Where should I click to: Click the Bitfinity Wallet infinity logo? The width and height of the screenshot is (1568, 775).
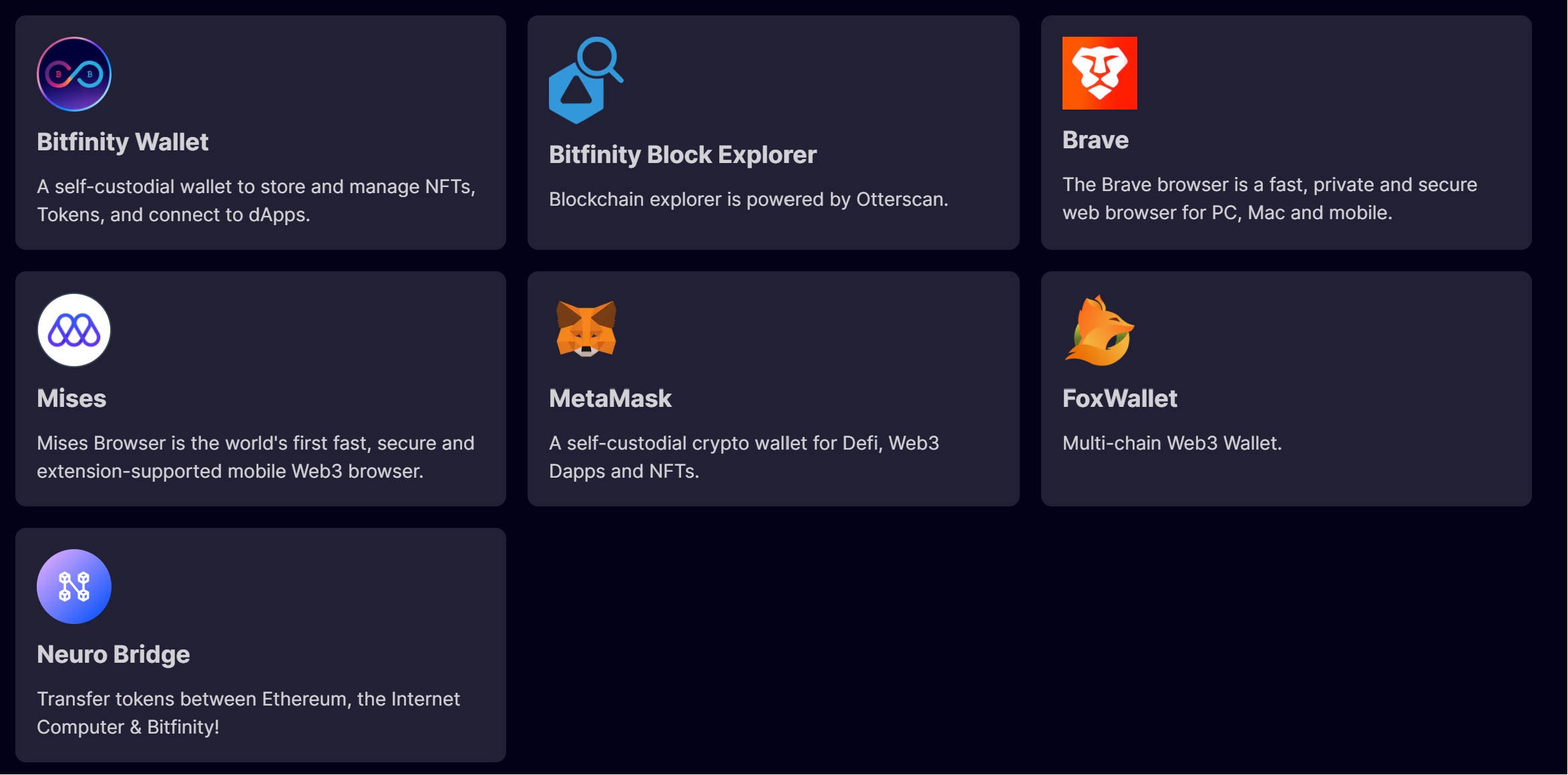coord(74,74)
